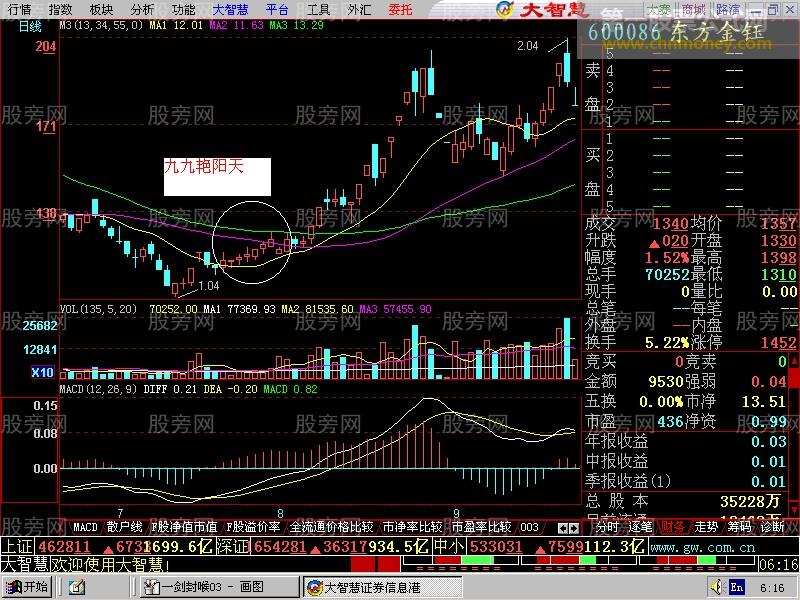Open the 指数 menu

60,9
